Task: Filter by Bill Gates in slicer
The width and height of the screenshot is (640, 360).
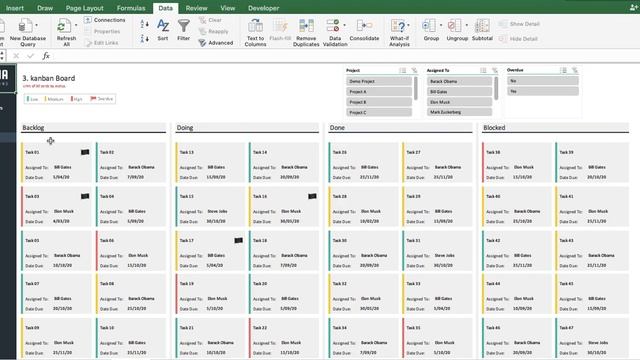Action: point(460,92)
